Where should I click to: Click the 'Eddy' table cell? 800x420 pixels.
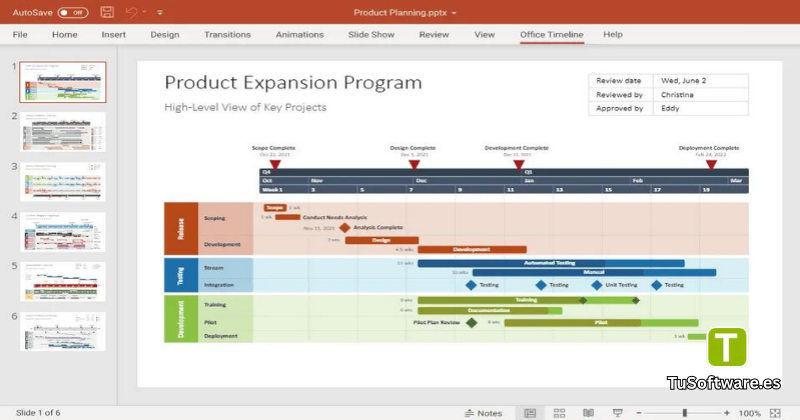[701, 108]
